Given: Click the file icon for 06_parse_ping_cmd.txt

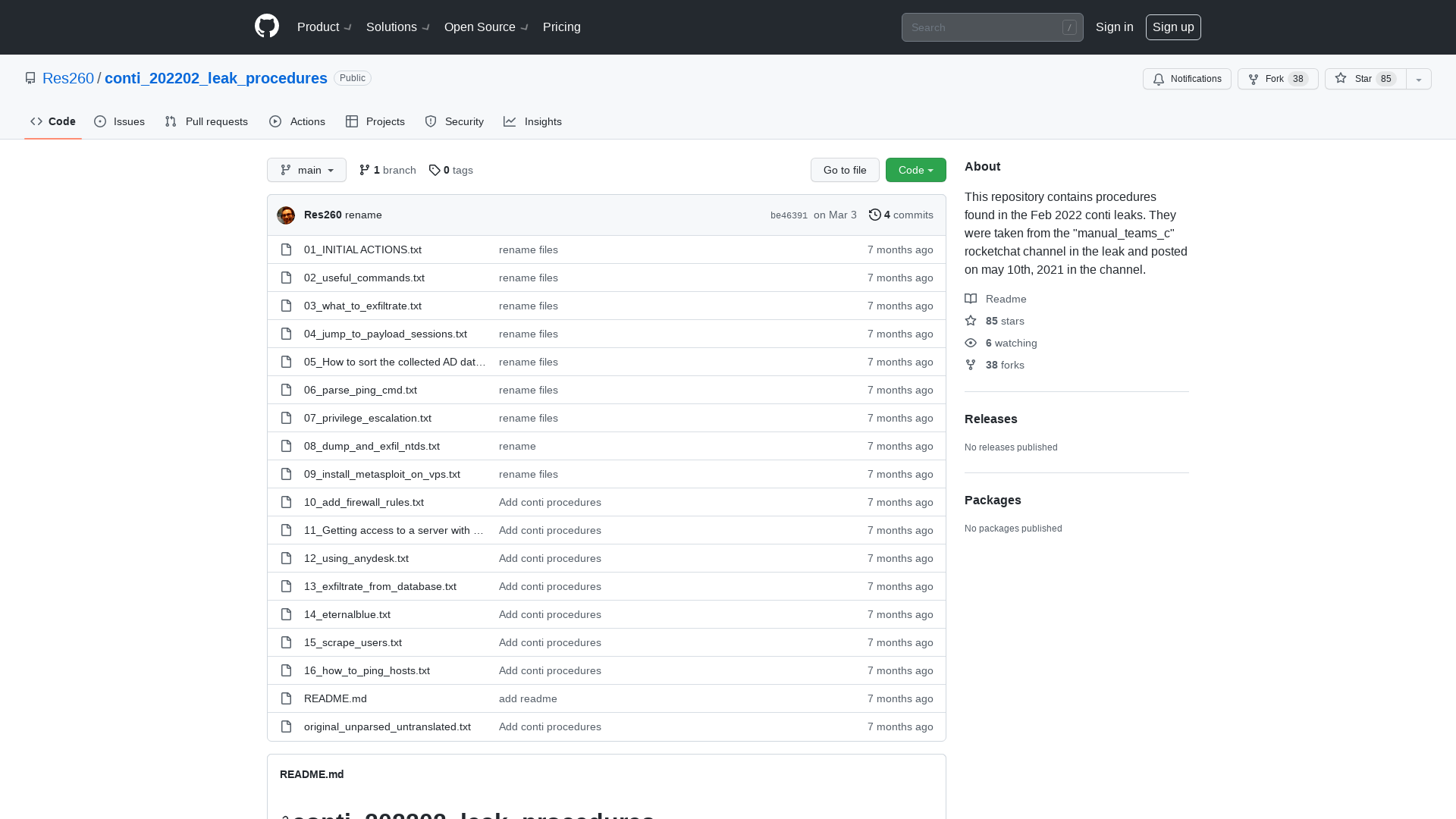Looking at the screenshot, I should click(x=286, y=390).
